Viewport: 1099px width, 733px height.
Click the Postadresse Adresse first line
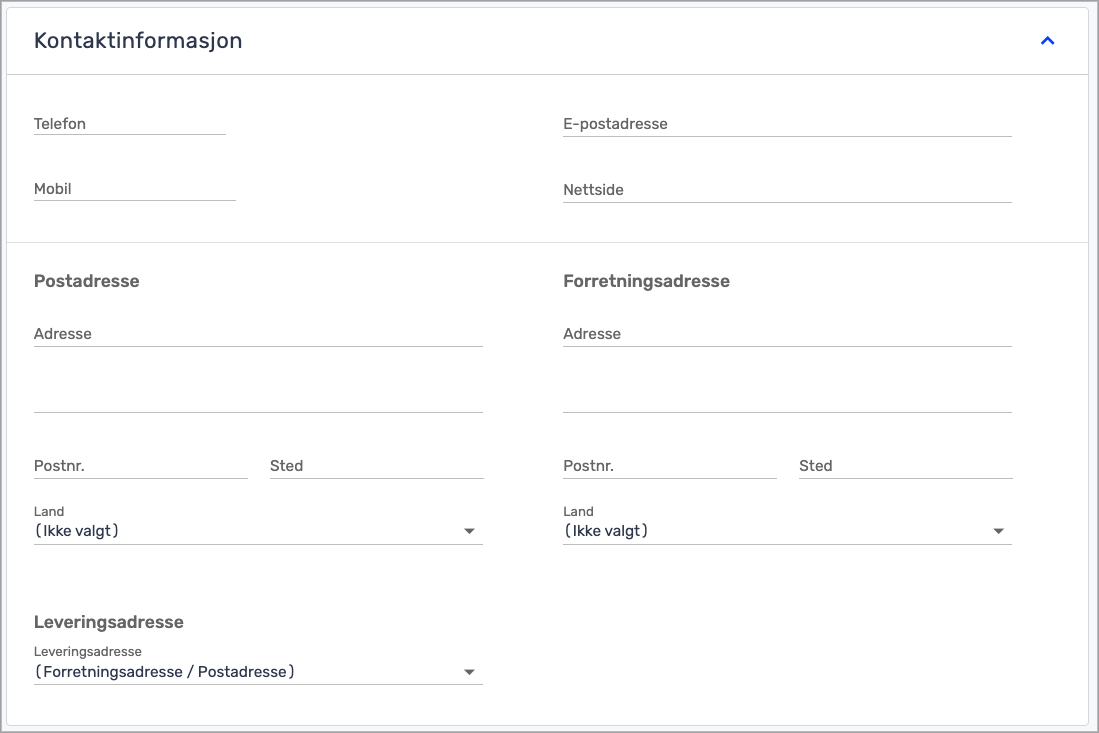point(258,334)
